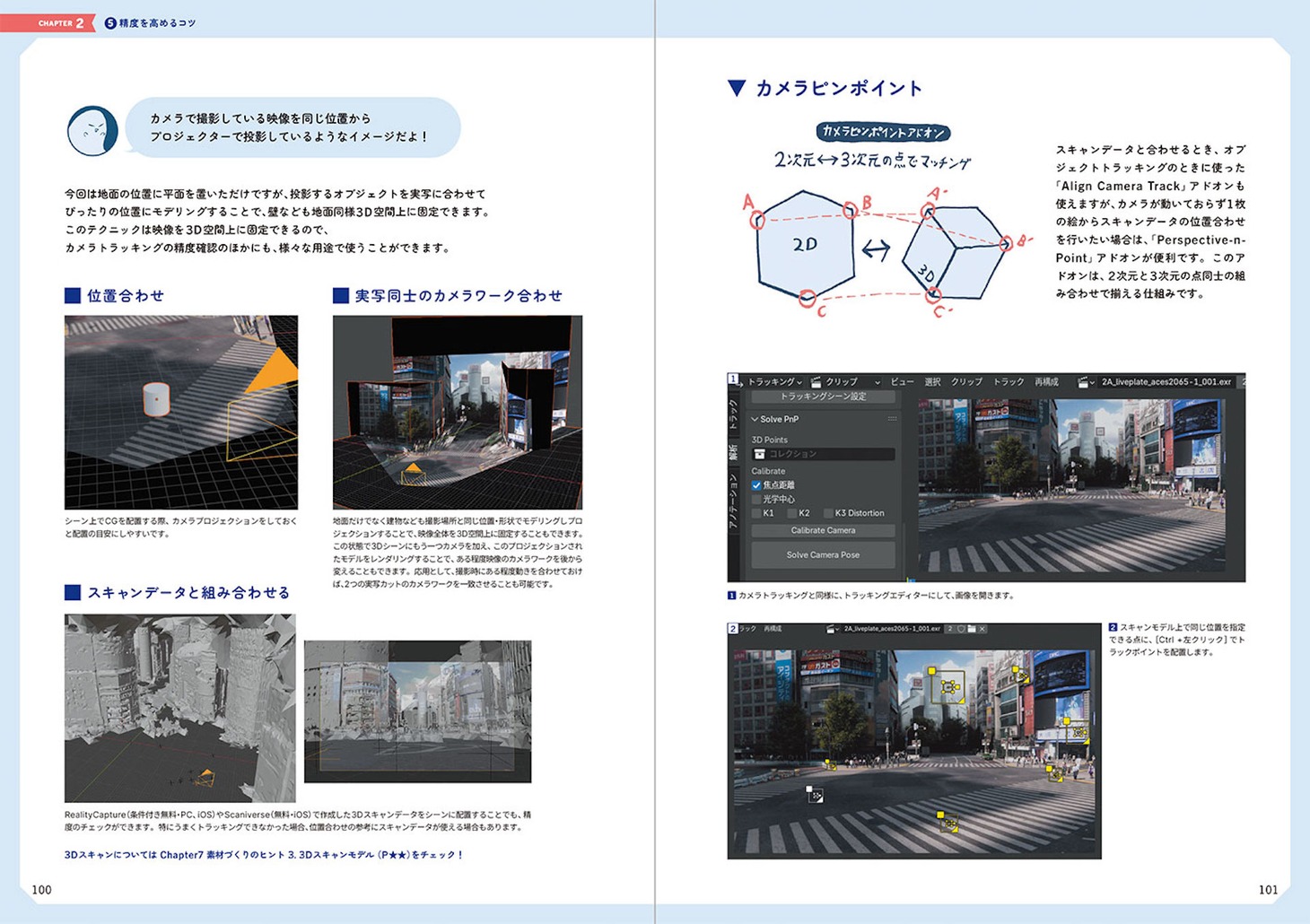Viewport: 1310px width, 924px height.
Task: Select the white tracking marker on the road
Action: coord(814,795)
